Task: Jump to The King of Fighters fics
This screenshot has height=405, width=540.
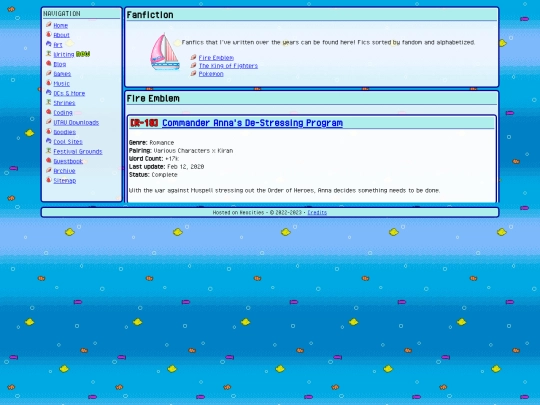Action: [x=228, y=66]
